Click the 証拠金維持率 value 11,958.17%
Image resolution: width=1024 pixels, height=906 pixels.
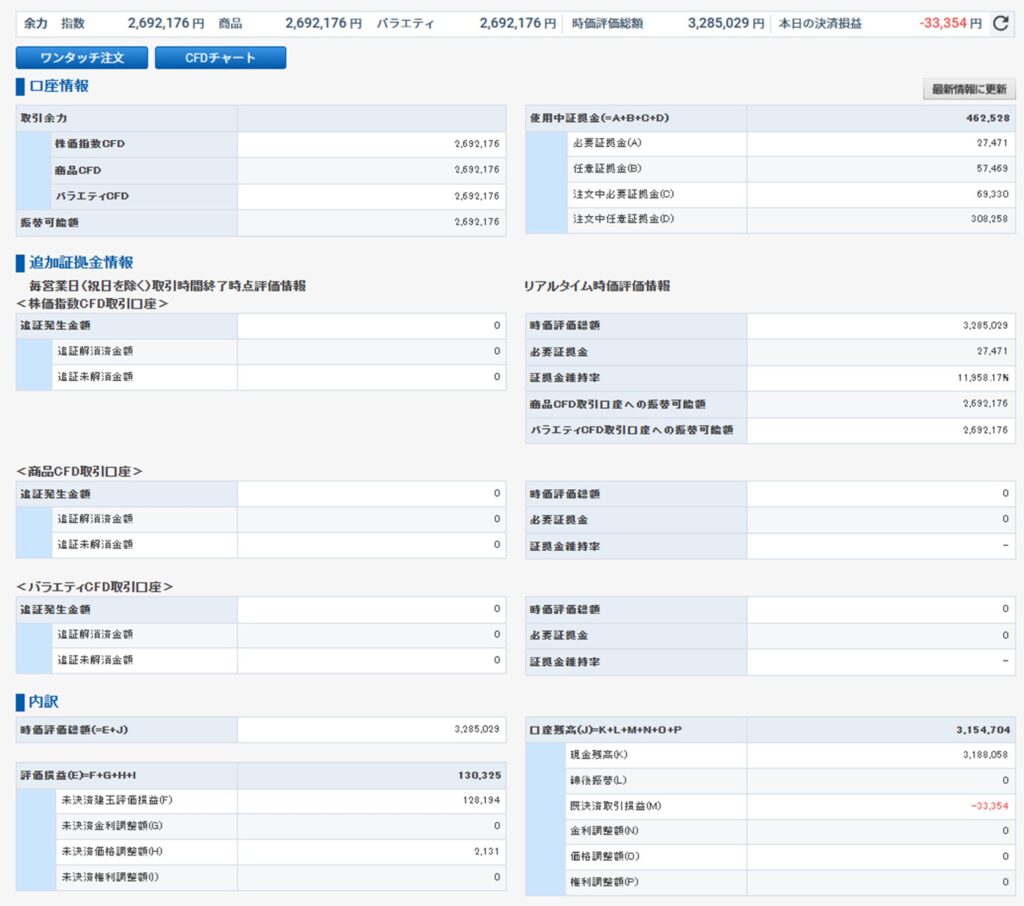tap(982, 378)
